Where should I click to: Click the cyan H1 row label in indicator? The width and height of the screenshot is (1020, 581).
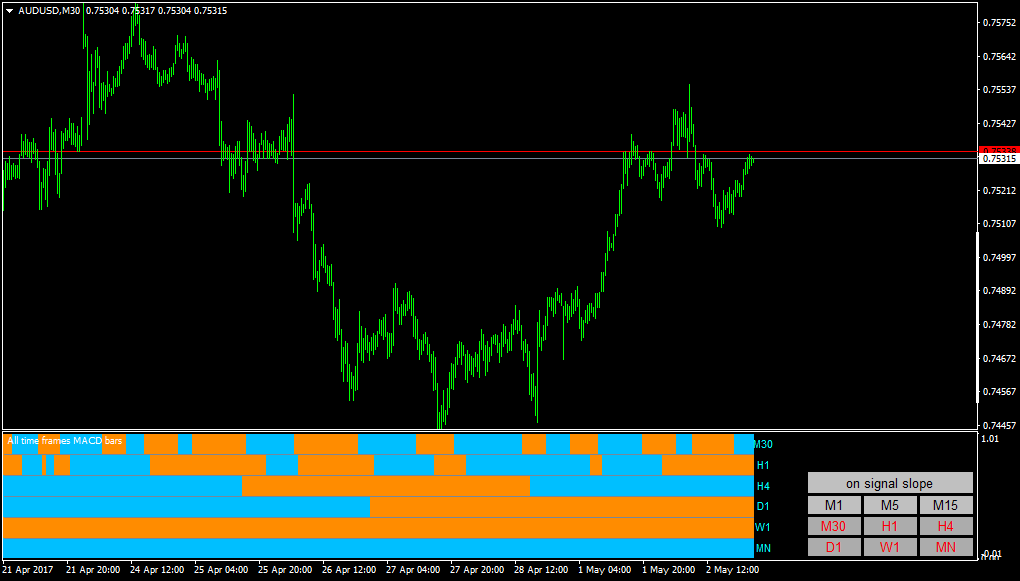[x=763, y=465]
